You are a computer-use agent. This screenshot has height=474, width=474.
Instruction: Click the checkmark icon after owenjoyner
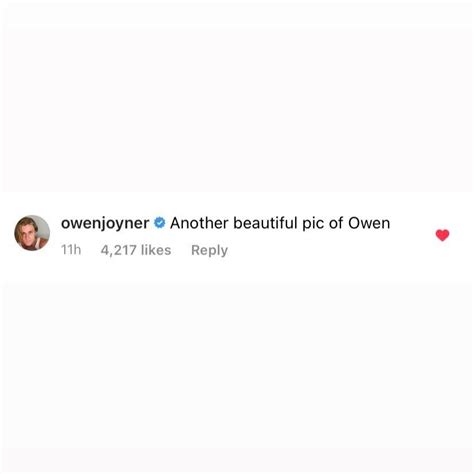pos(160,223)
